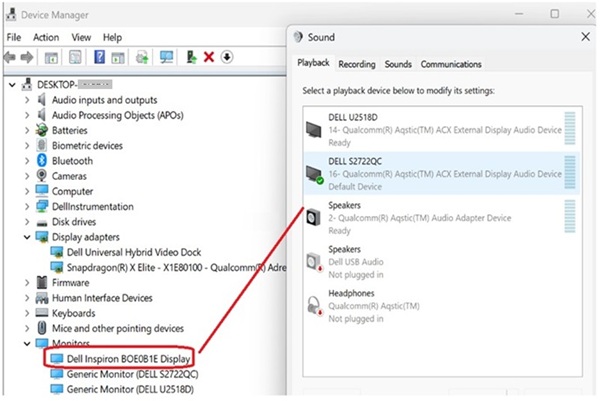600x401 pixels.
Task: Select the Batteries tree entry text
Action: [70, 130]
